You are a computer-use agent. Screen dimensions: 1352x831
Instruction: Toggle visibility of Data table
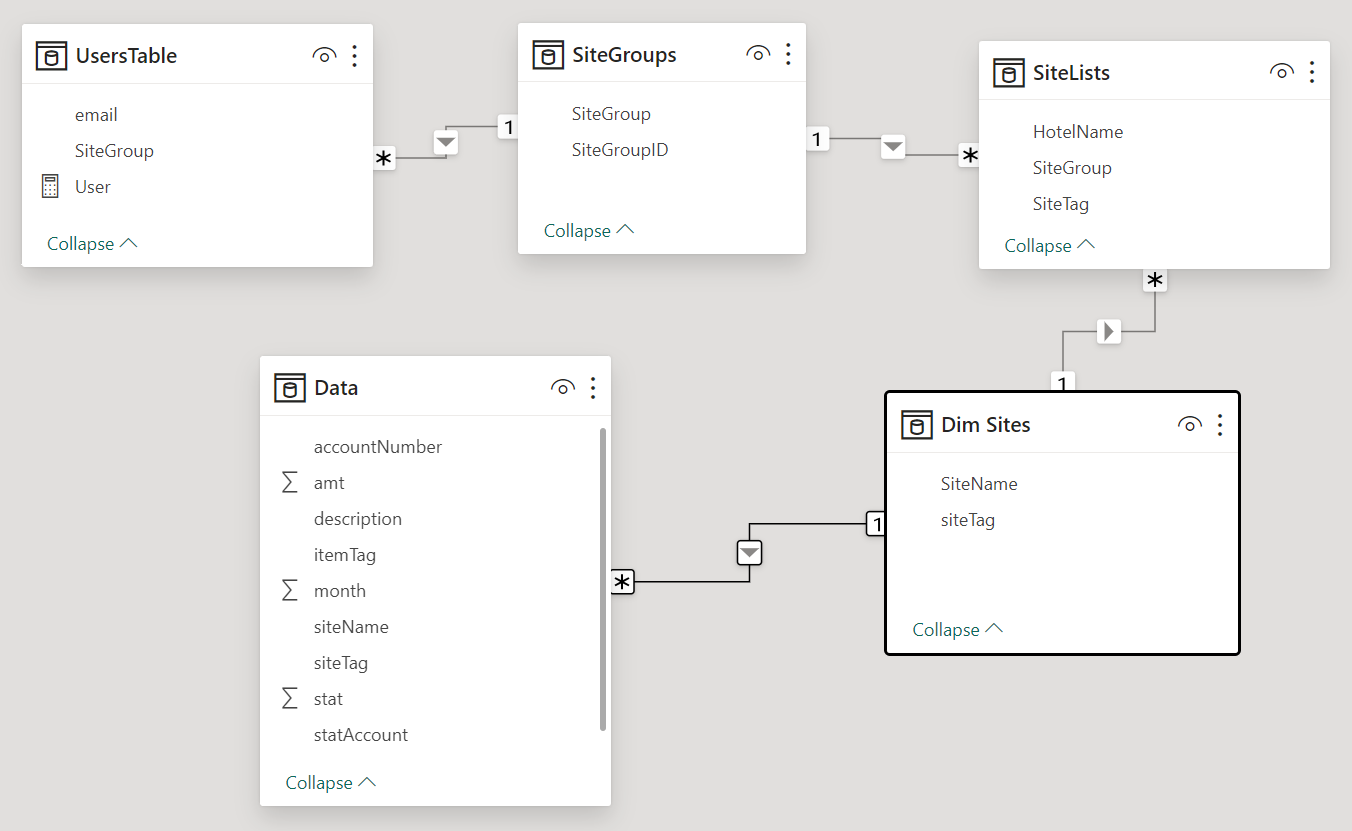(x=563, y=388)
